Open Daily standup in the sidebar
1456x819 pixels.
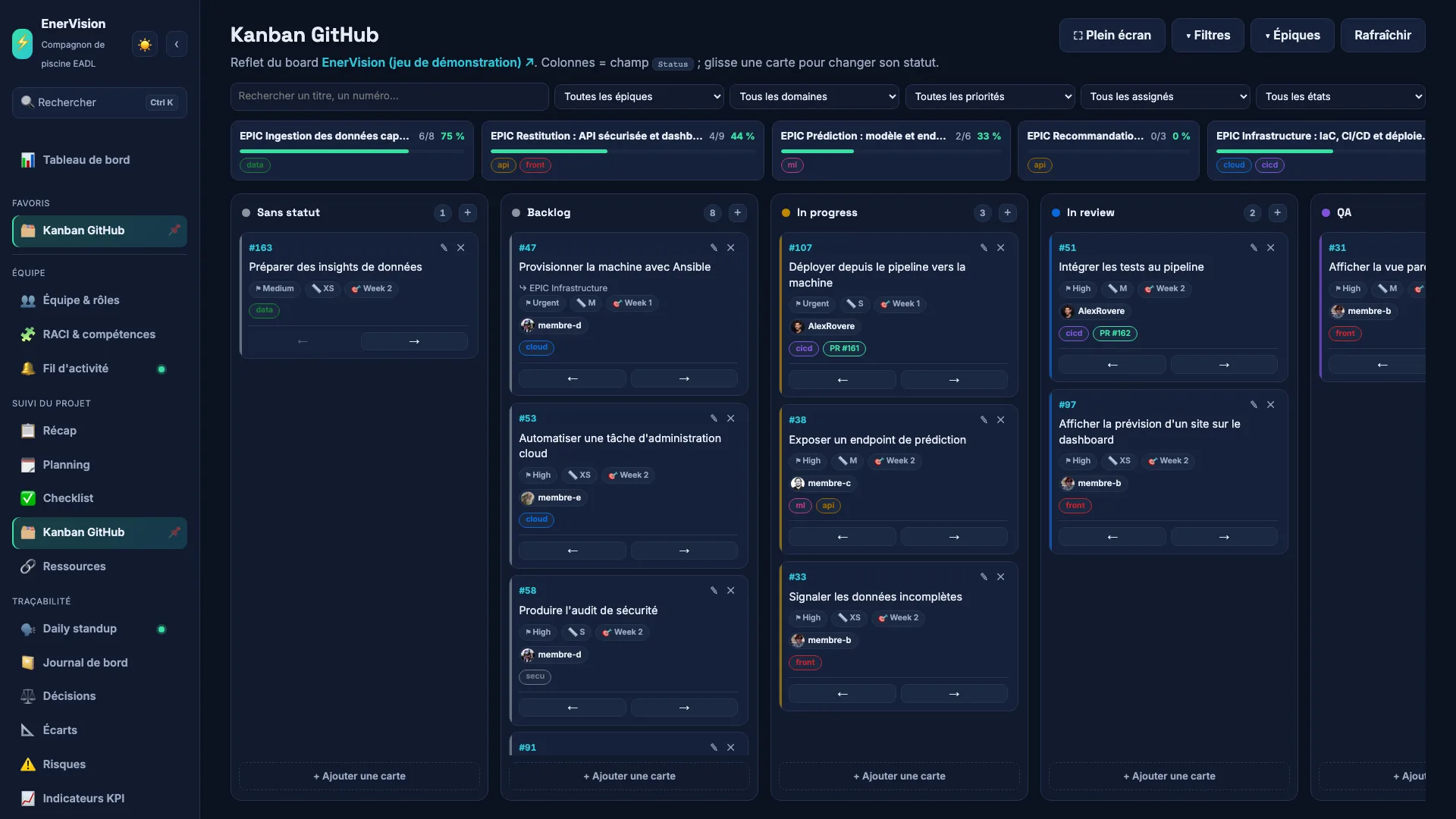(99, 629)
